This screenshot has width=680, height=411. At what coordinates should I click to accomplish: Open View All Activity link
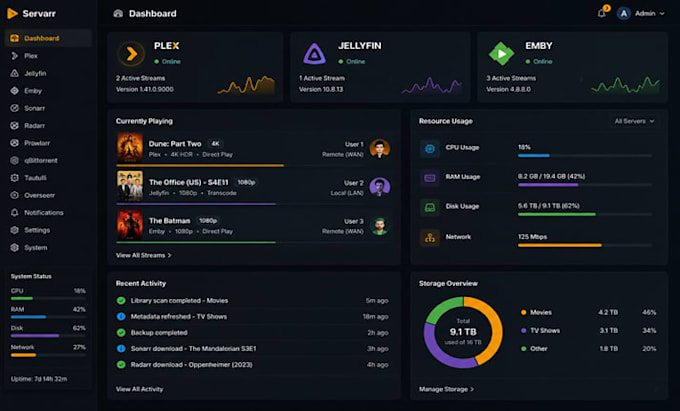point(139,389)
